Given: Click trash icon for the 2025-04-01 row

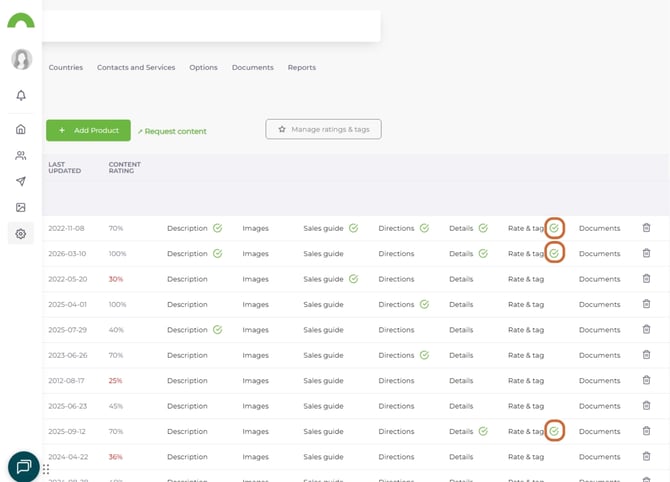Looking at the screenshot, I should (x=646, y=304).
